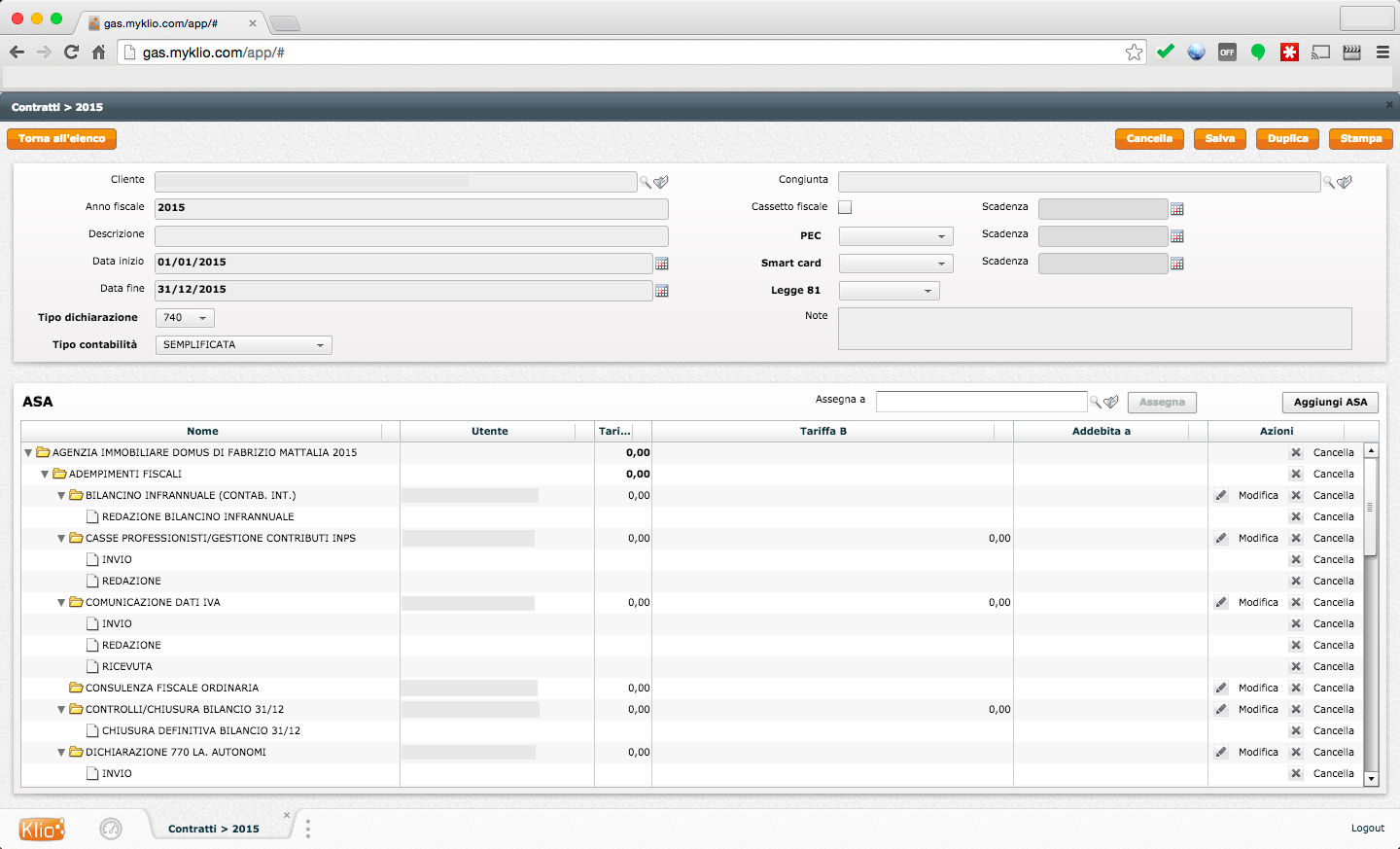
Task: Bookmark the page with star icon
Action: [1134, 53]
